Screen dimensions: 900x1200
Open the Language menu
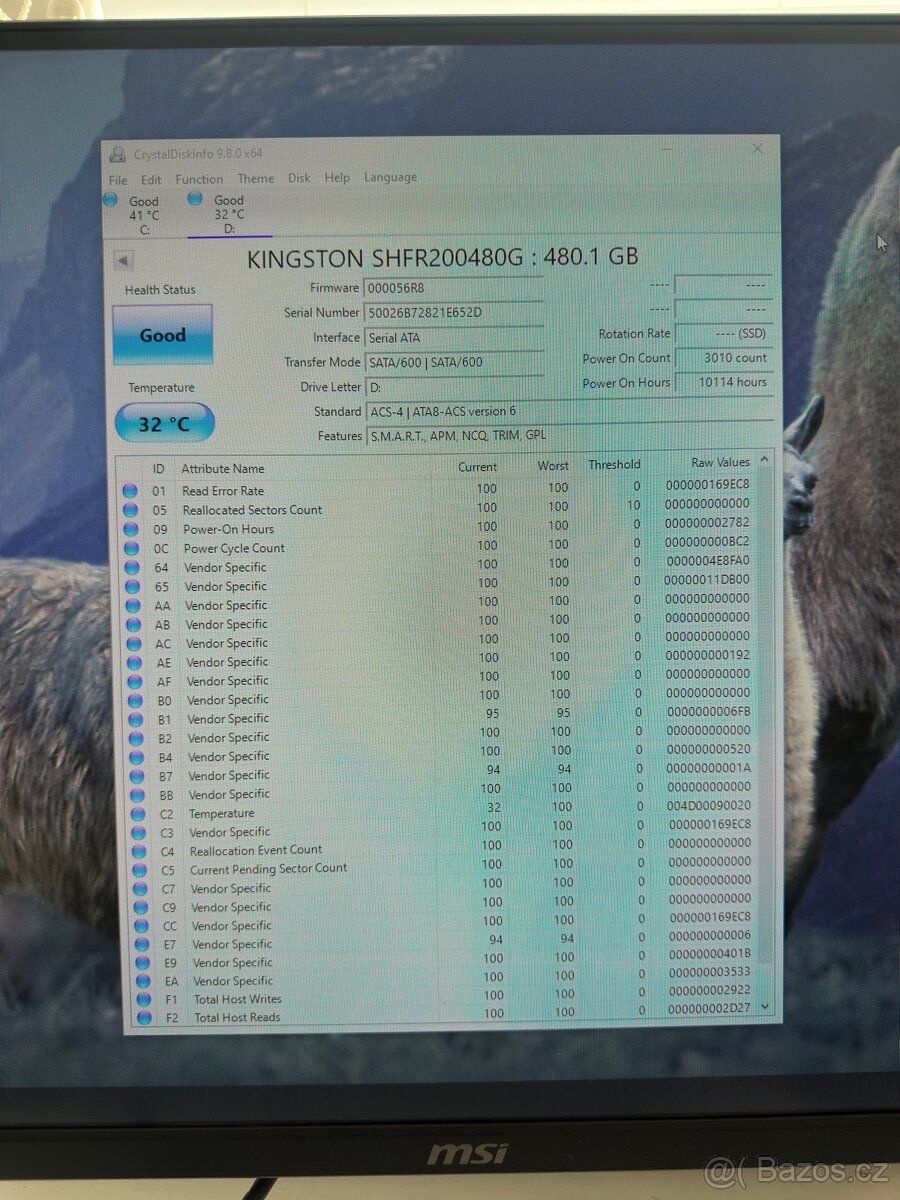(390, 178)
